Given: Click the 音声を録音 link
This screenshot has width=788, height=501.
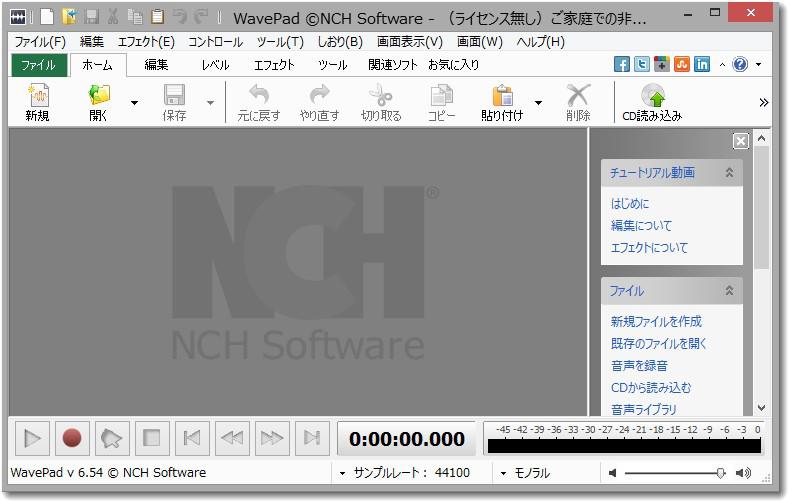Looking at the screenshot, I should point(639,366).
